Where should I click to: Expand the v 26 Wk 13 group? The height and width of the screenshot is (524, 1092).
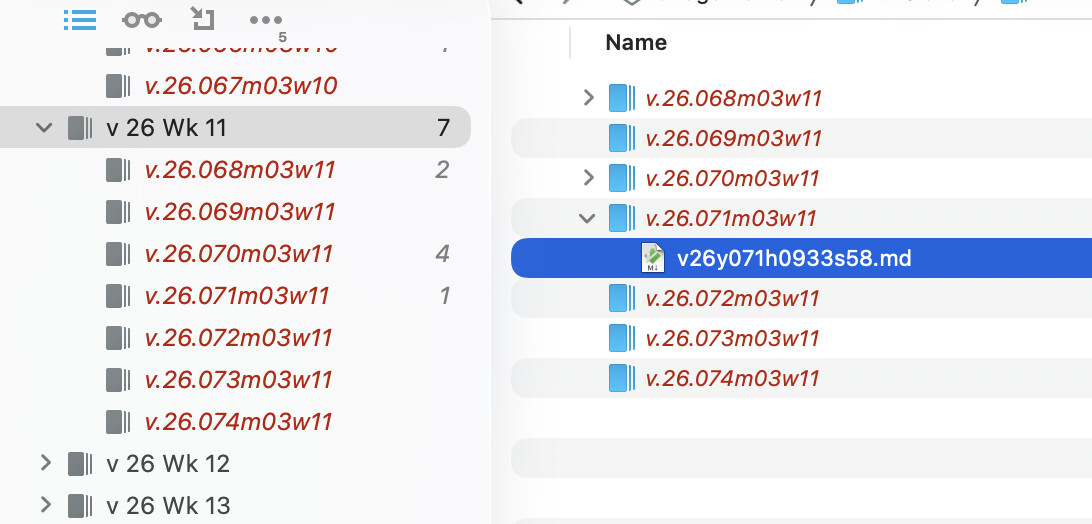pos(44,505)
